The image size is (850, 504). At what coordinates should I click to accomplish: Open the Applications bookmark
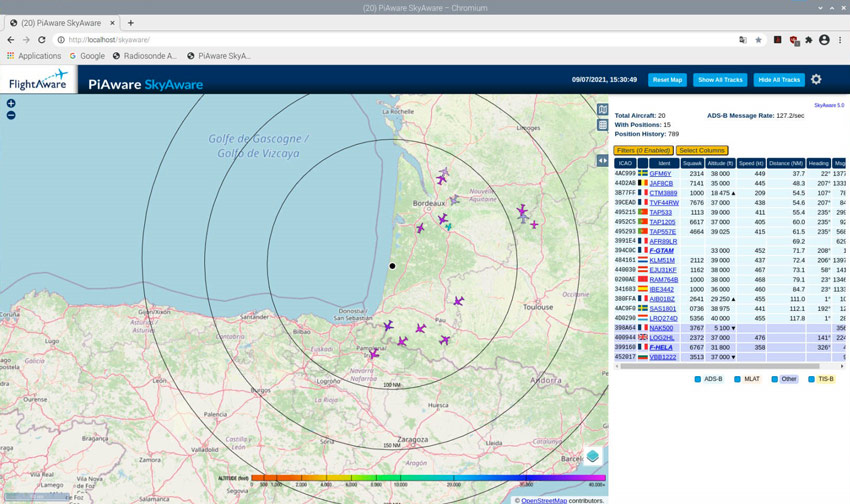pos(34,56)
